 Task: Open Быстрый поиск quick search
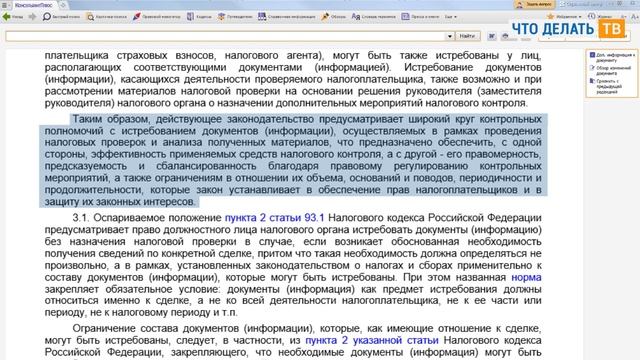point(61,17)
